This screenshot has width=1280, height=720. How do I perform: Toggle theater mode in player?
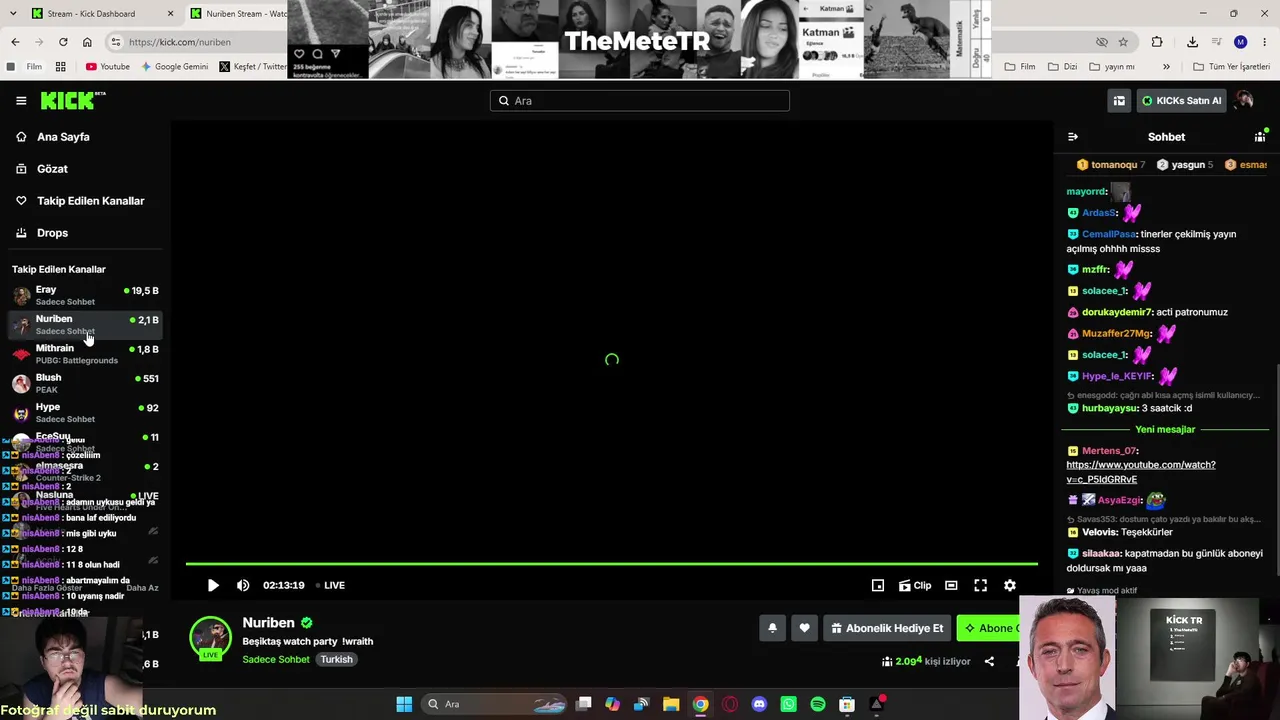951,586
